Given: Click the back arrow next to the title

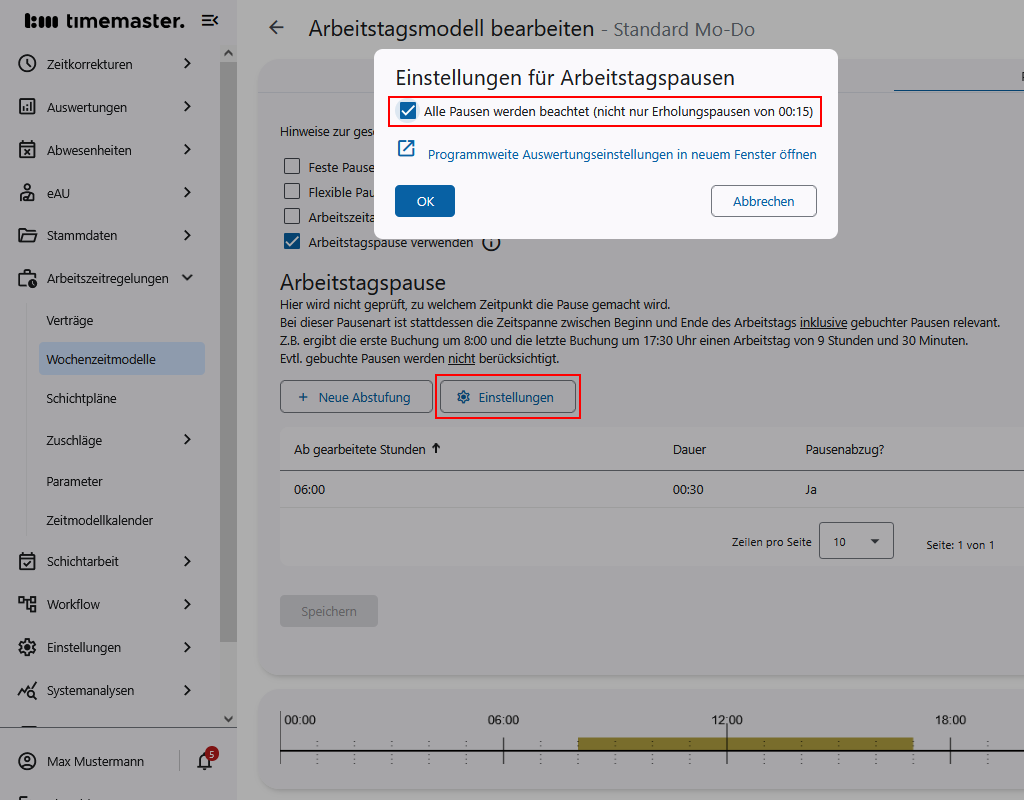Looking at the screenshot, I should point(276,28).
